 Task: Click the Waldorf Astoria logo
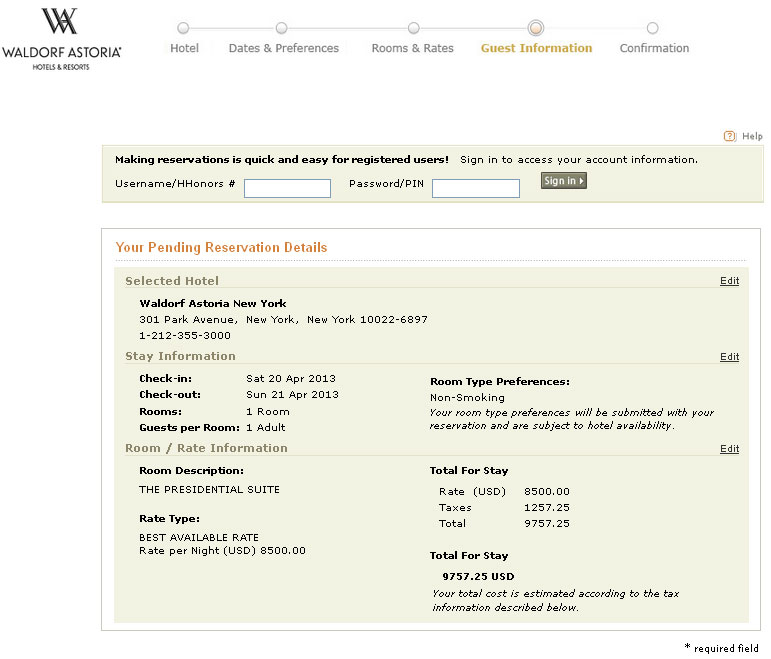(61, 39)
